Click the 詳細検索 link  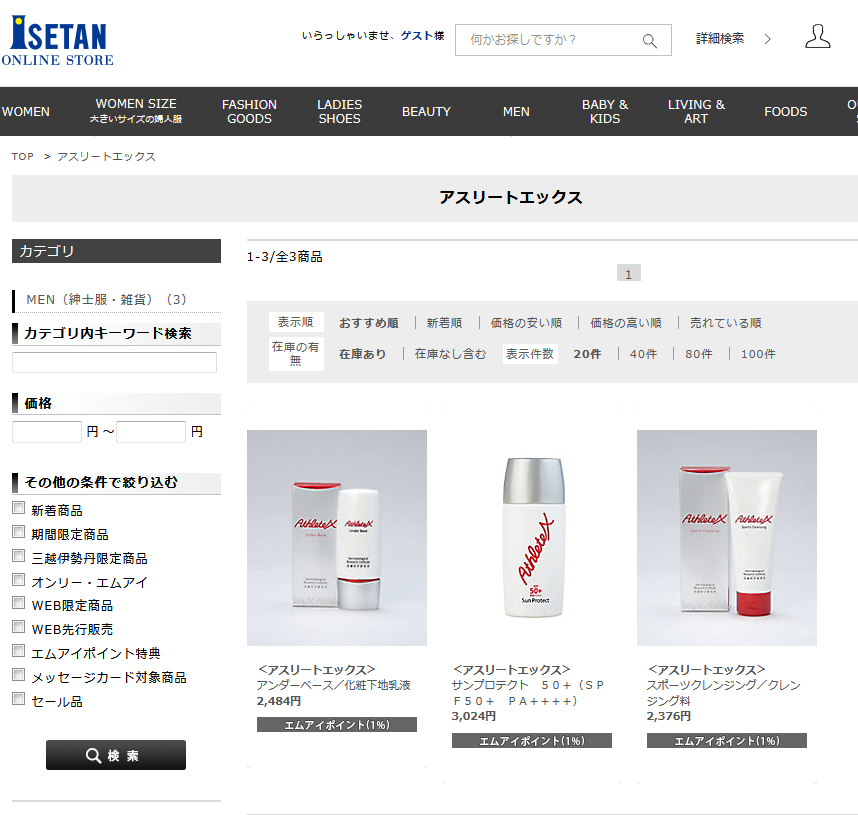click(x=720, y=39)
